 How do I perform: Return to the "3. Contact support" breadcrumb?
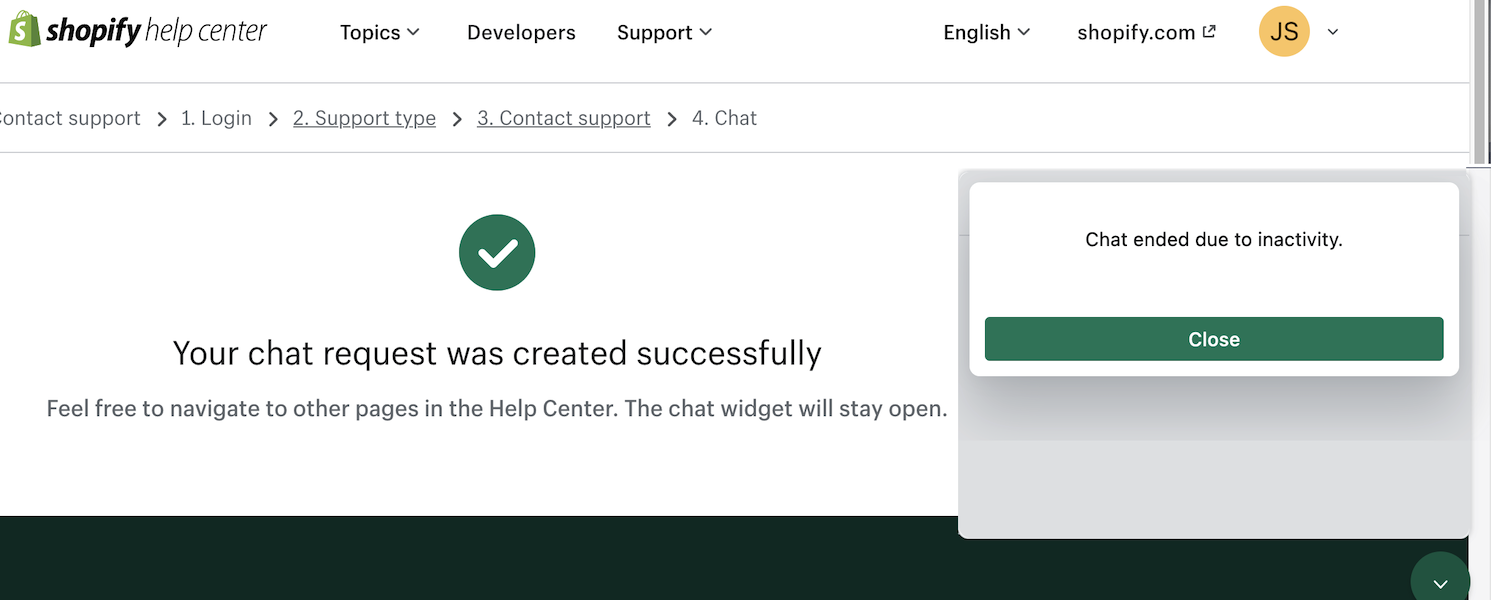pos(563,118)
